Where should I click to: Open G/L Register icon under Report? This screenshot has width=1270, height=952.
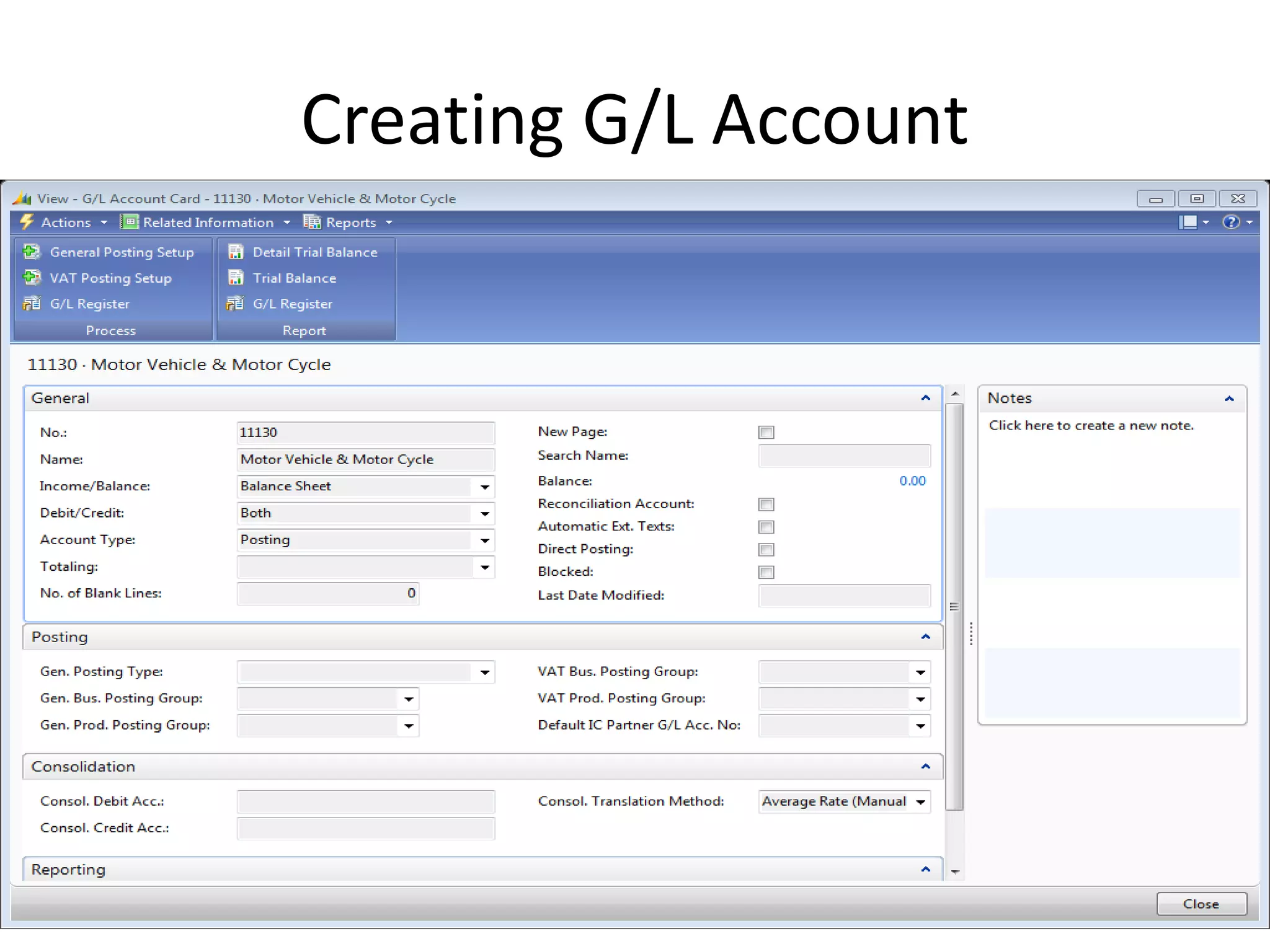pyautogui.click(x=236, y=303)
